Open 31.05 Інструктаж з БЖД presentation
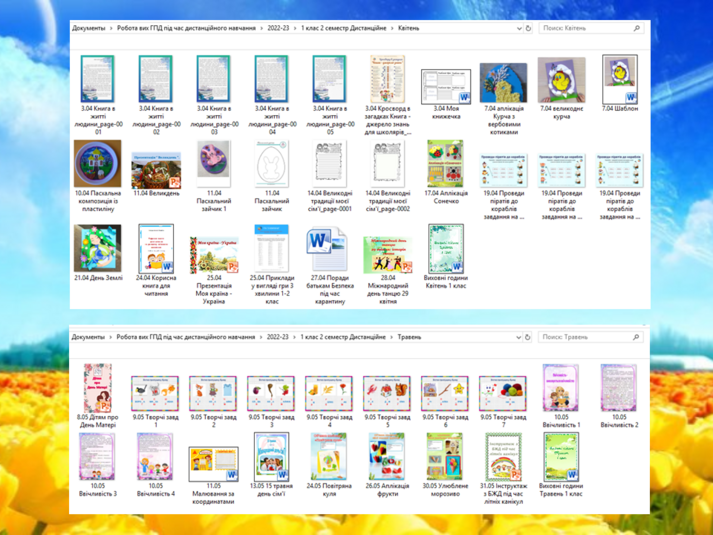Viewport: 713px width, 535px height. 502,469
